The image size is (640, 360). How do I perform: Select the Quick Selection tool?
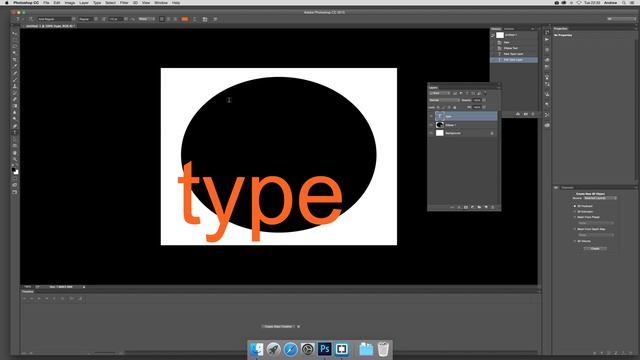(15, 53)
